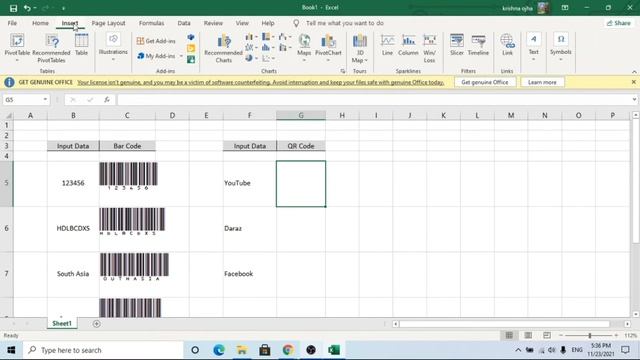Select all cells with the corner button
The image size is (640, 360).
(x=7, y=116)
